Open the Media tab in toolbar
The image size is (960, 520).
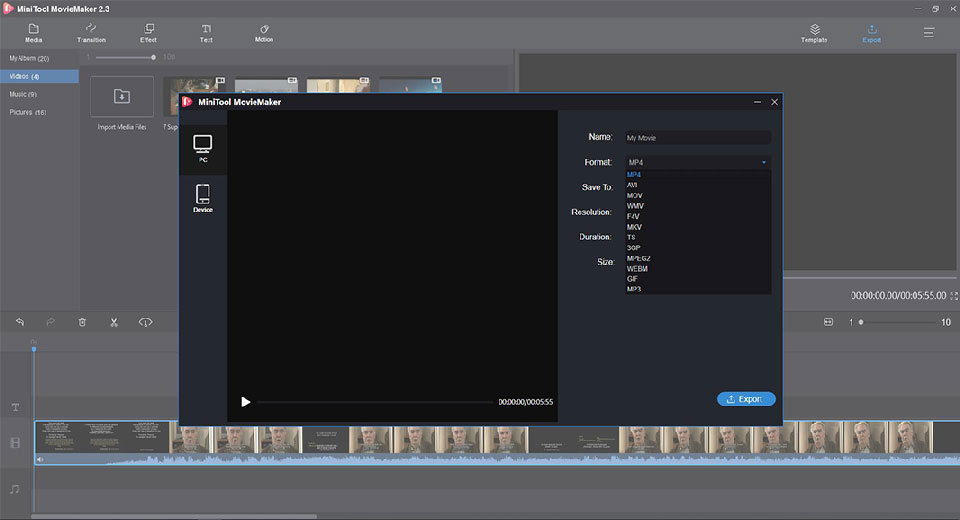34,33
